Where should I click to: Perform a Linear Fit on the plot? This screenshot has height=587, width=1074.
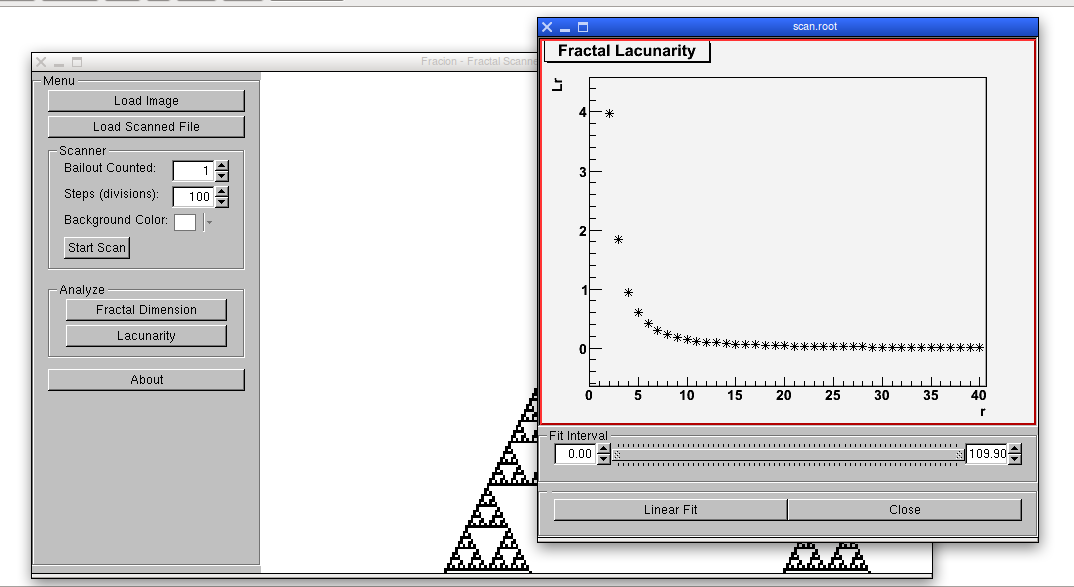(x=670, y=510)
